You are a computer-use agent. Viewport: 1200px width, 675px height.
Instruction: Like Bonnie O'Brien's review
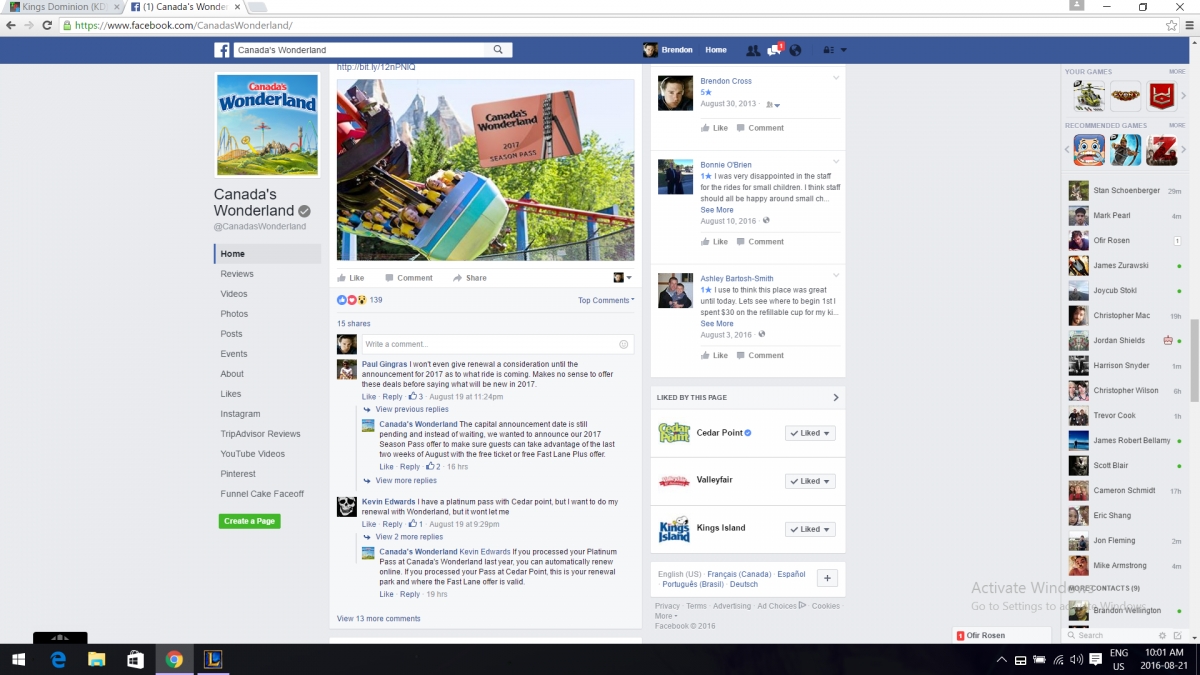point(714,242)
